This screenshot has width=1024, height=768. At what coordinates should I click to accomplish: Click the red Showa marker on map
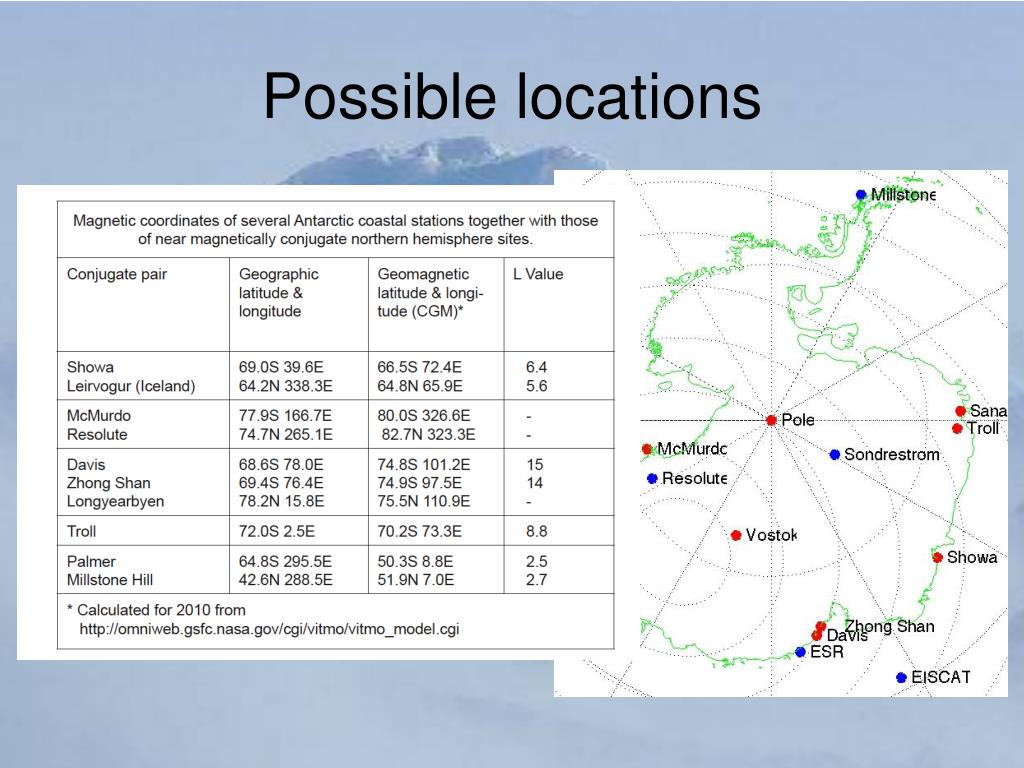pyautogui.click(x=938, y=557)
